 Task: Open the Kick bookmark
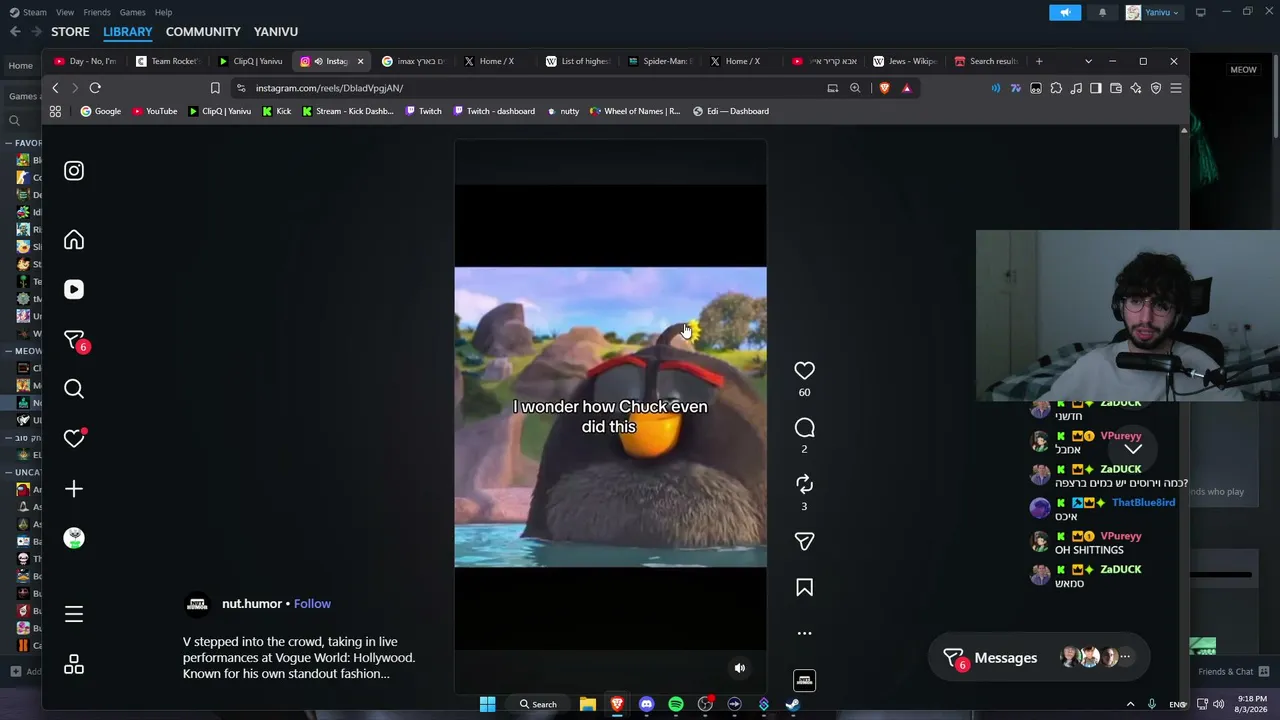[x=276, y=111]
